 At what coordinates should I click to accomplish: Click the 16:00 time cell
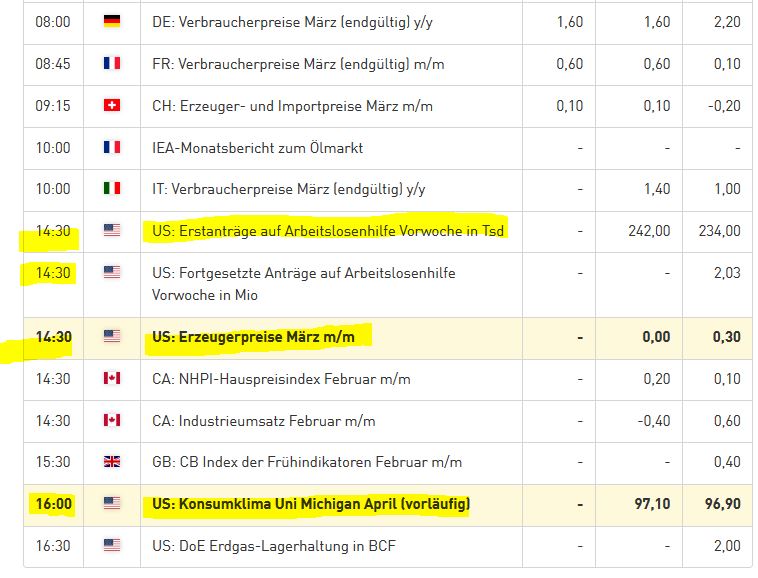coord(53,504)
